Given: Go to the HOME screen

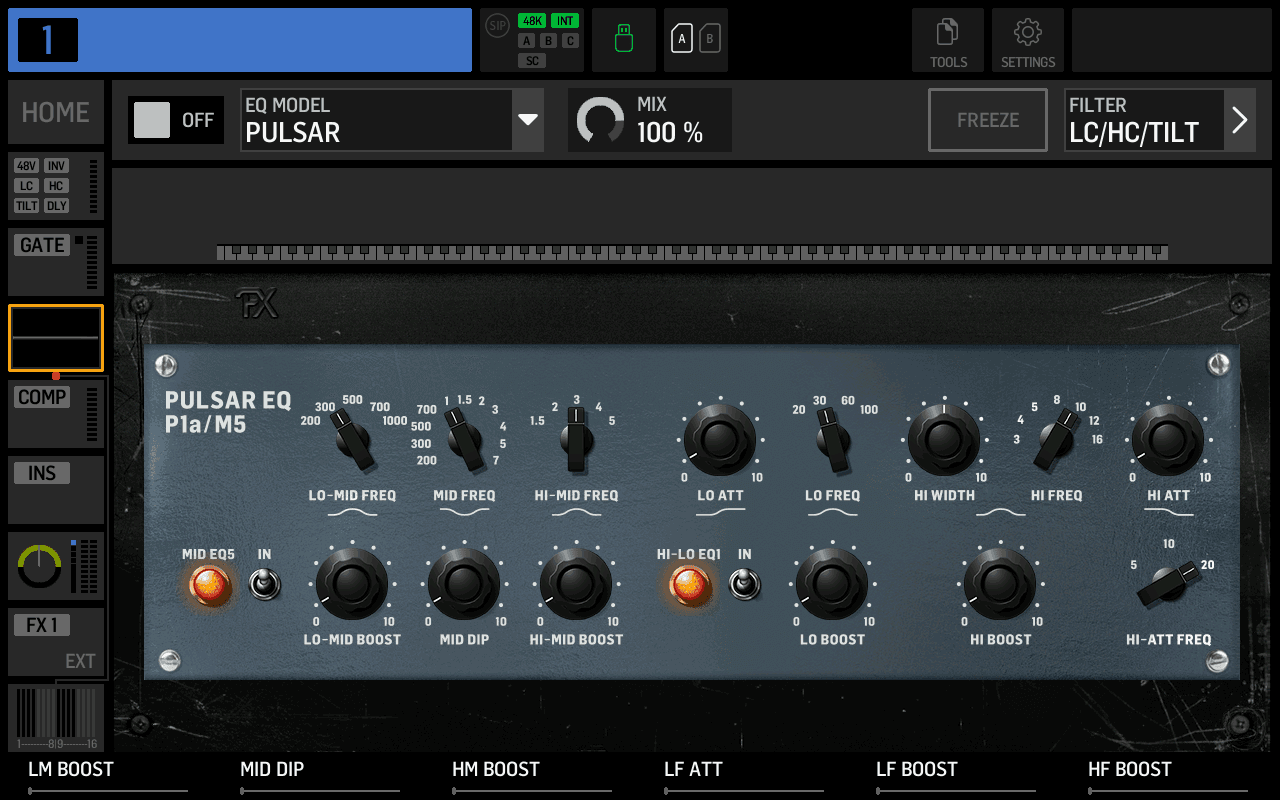Looking at the screenshot, I should point(56,112).
